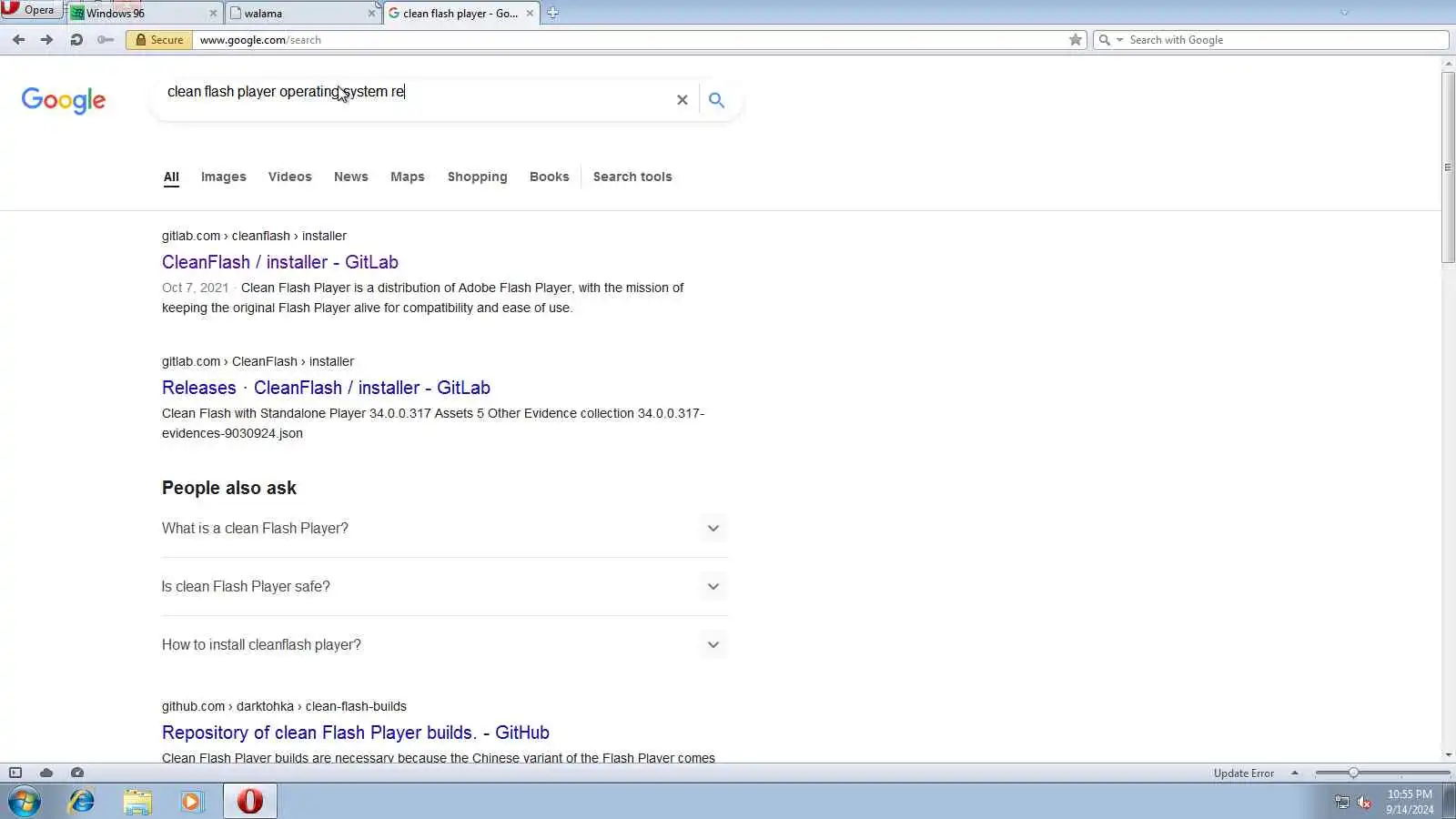
Task: Focus the address bar URL field
Action: pyautogui.click(x=628, y=40)
